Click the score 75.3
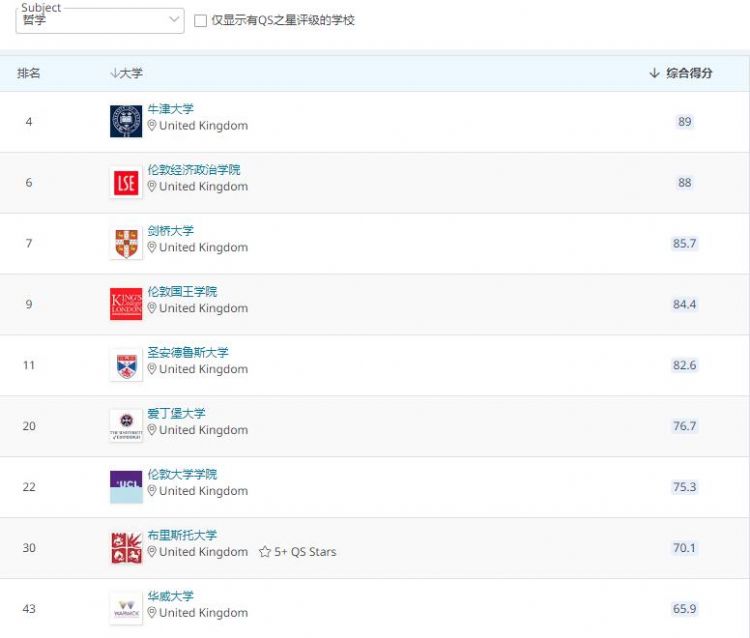 click(684, 487)
